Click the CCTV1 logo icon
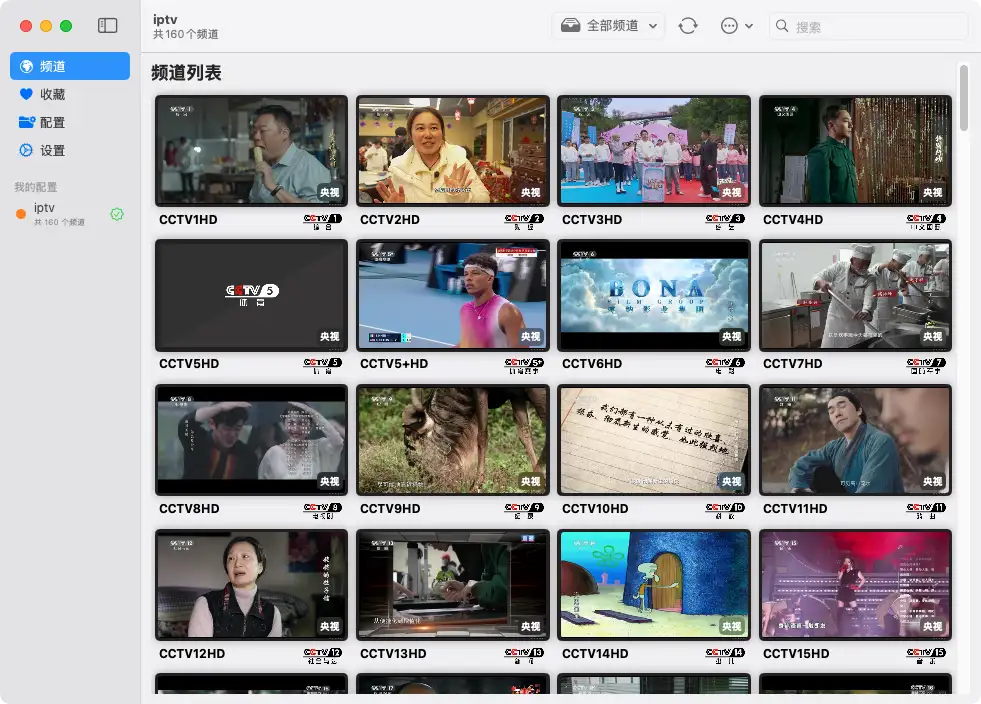The width and height of the screenshot is (981, 704). 323,222
